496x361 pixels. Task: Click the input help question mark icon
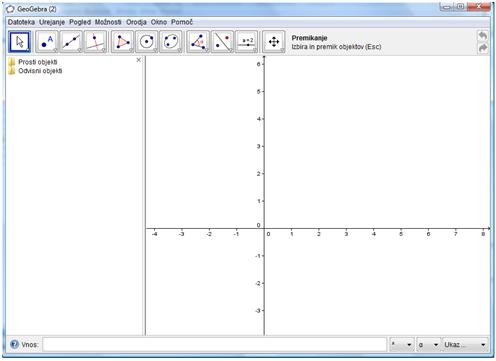coord(14,344)
